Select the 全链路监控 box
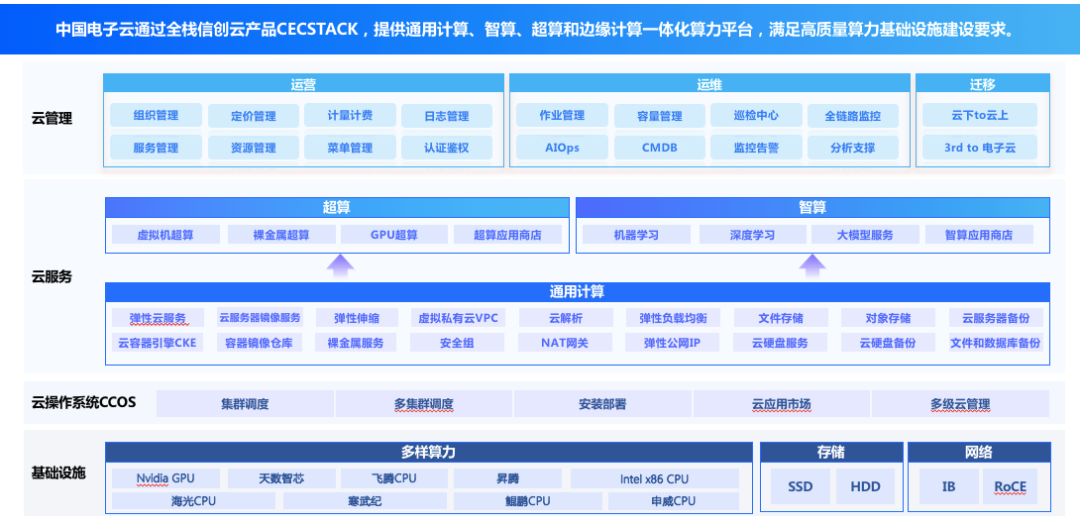1080x524 pixels. [853, 116]
